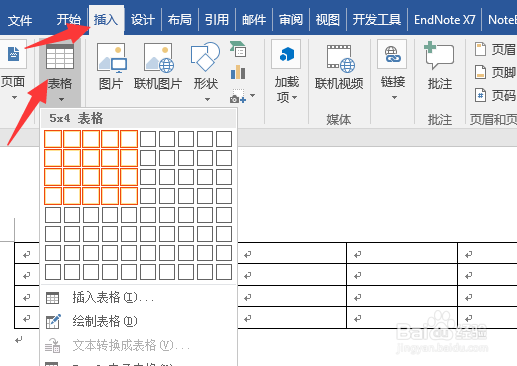Select top-right cell of table grid

[x=224, y=139]
